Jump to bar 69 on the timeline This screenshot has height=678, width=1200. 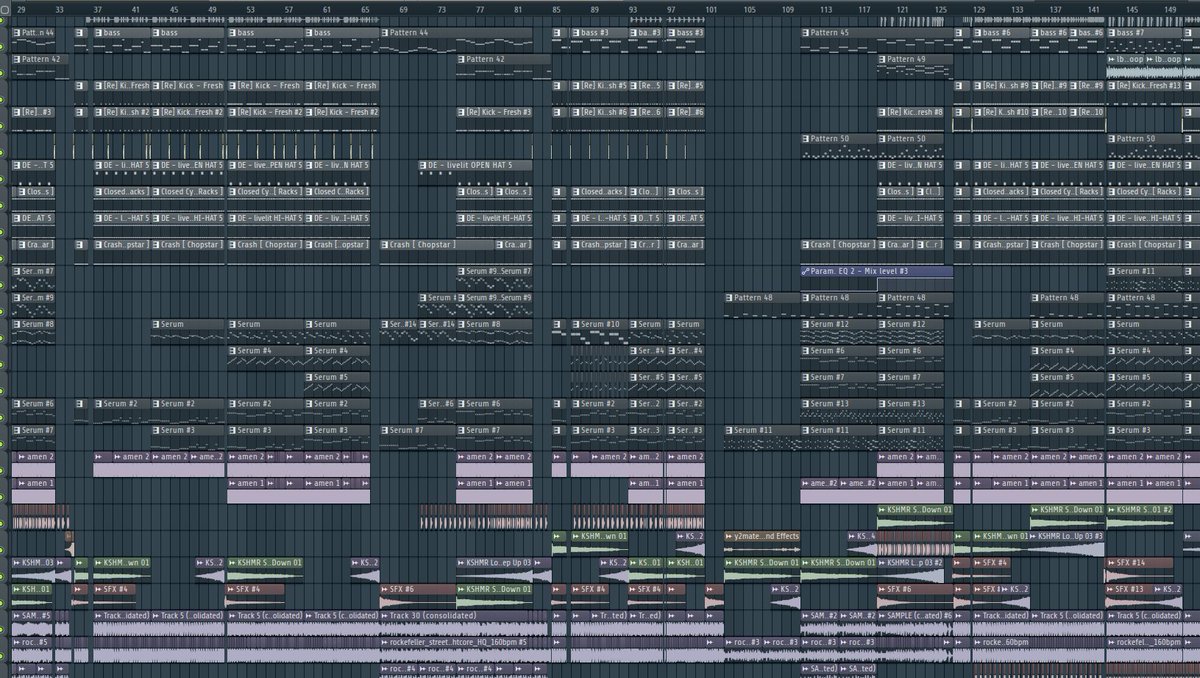403,9
